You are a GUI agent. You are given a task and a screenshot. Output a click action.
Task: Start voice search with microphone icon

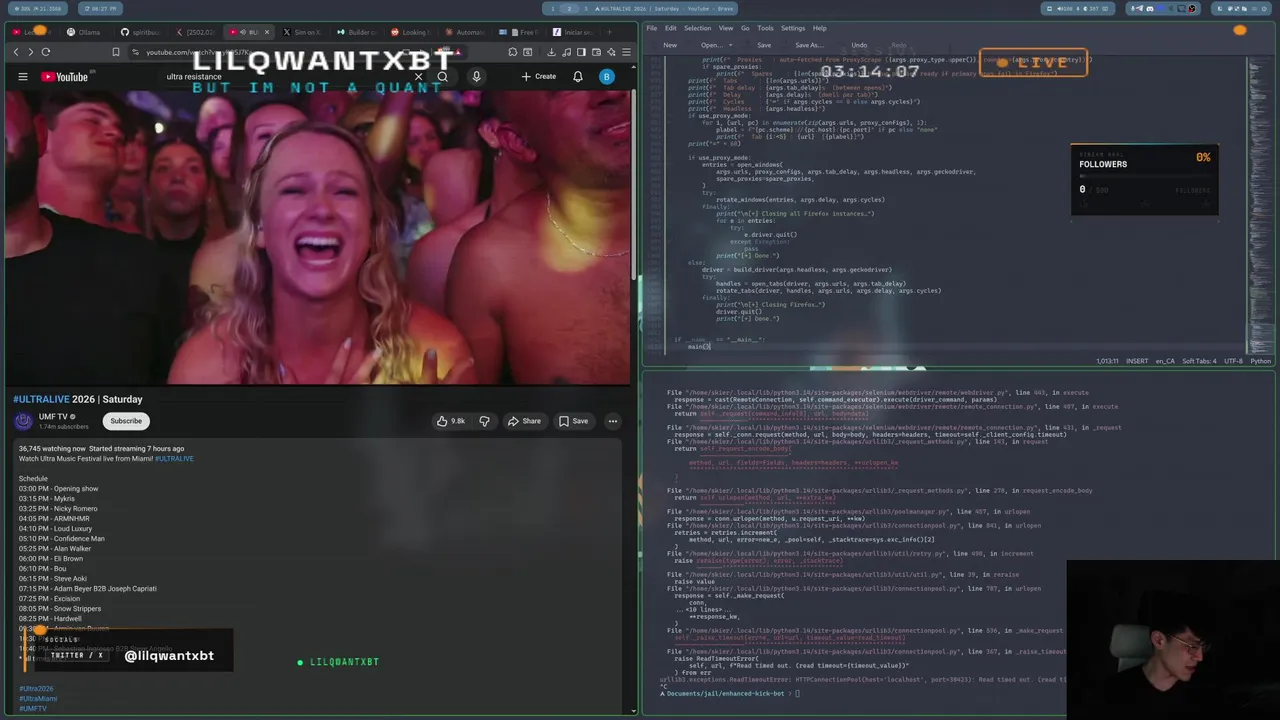tap(476, 77)
